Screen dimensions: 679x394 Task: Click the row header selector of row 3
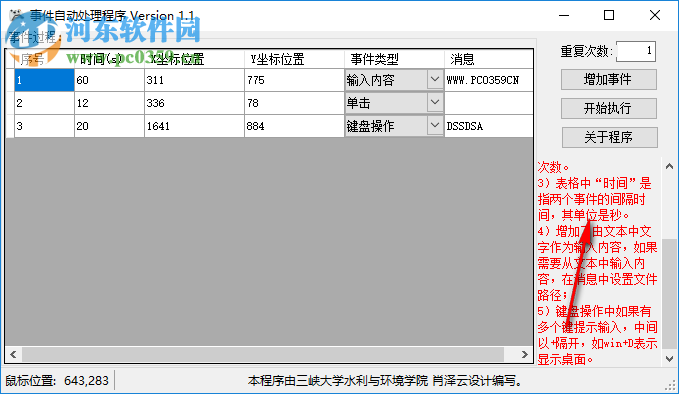[10, 126]
